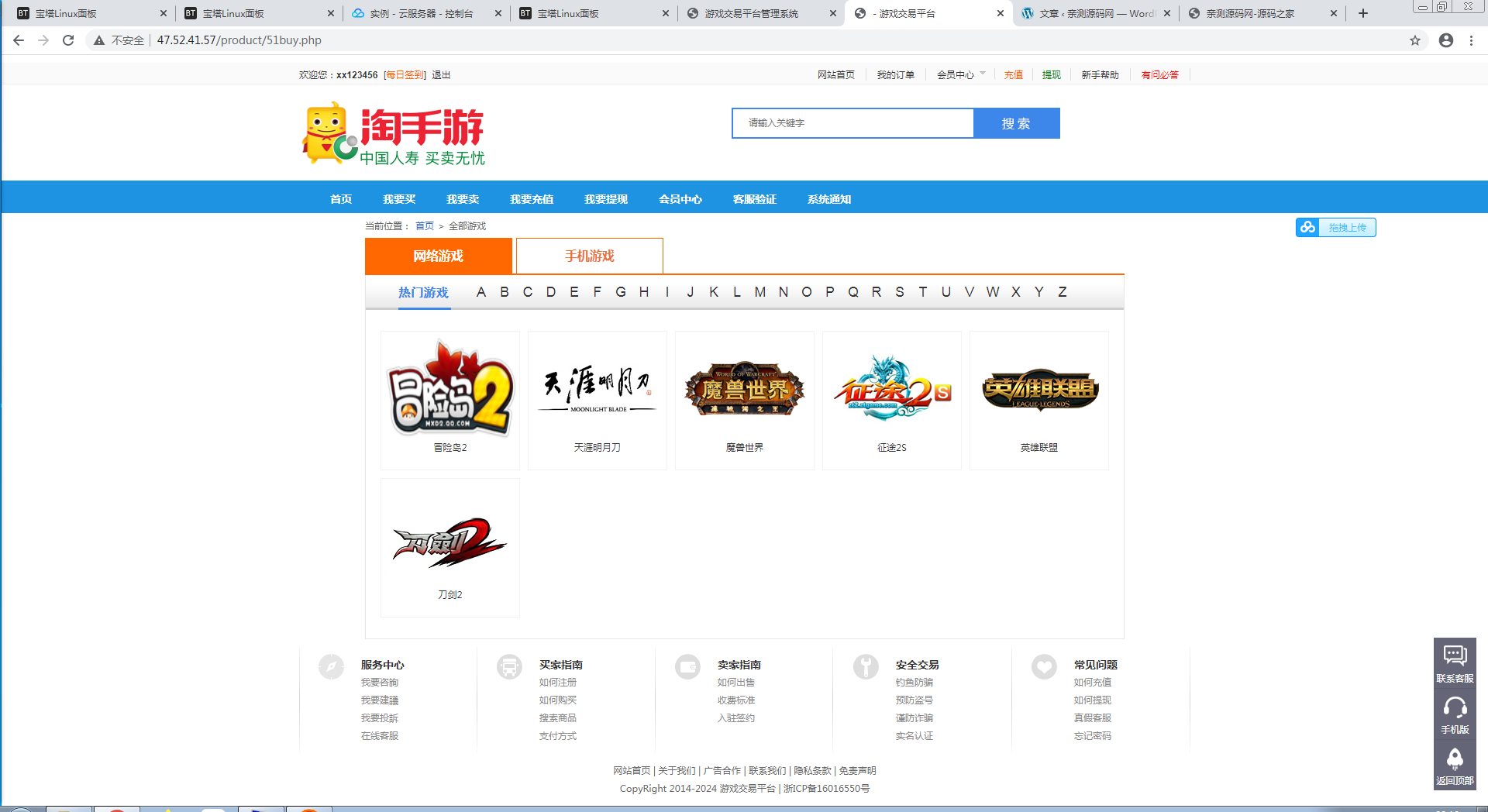Click the 安全交易 wrench icon

click(866, 666)
